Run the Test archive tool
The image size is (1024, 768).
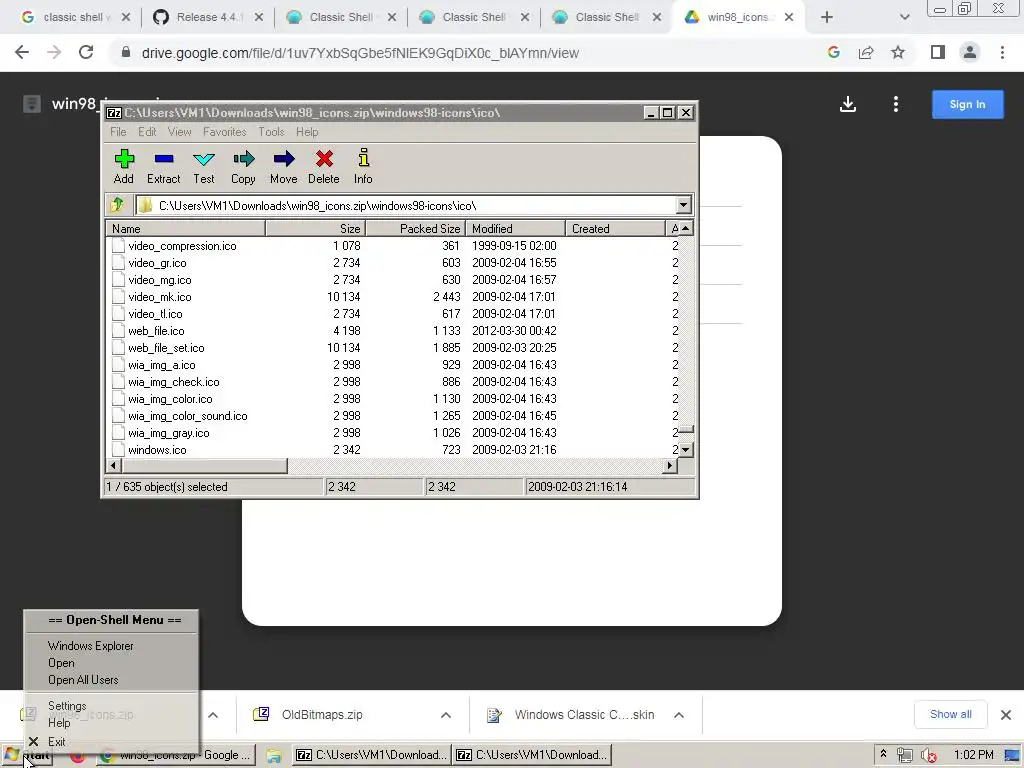(204, 167)
